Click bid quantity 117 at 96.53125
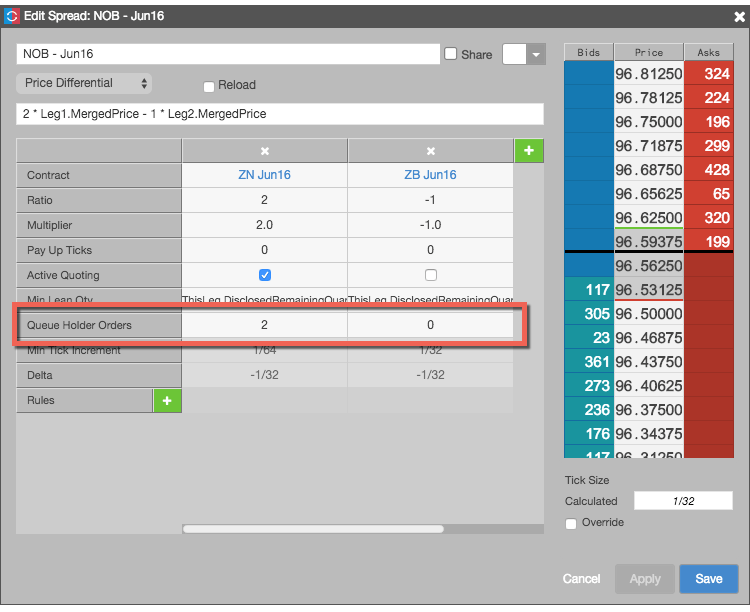750x612 pixels. pos(589,289)
